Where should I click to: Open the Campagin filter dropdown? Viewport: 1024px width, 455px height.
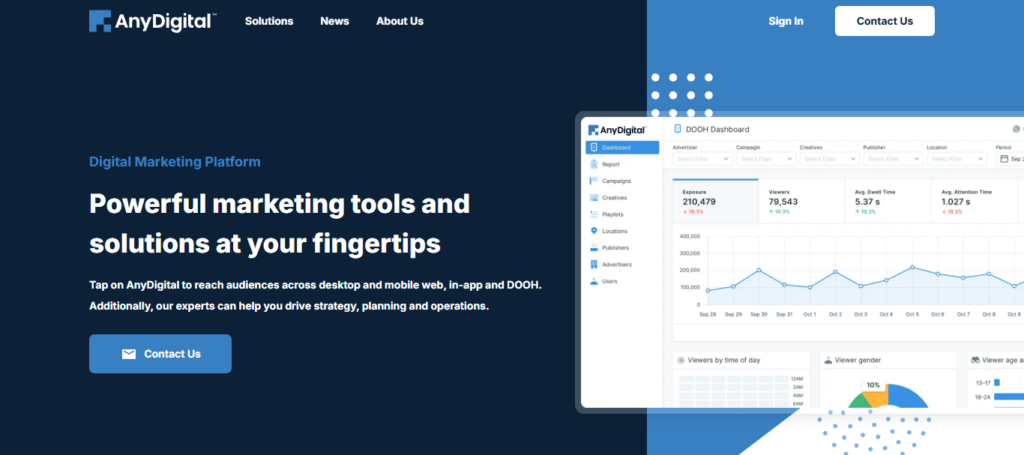tap(765, 159)
